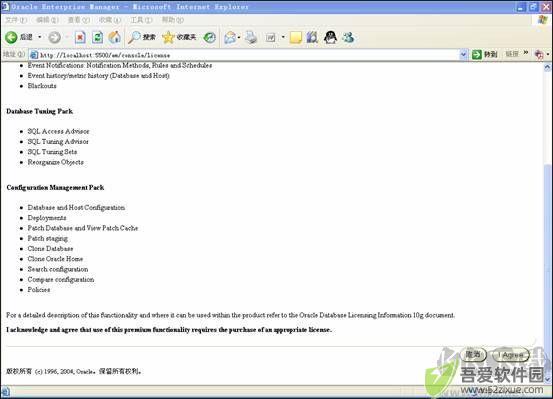The width and height of the screenshot is (553, 399).
Task: Open the History or Media round icon
Action: 210,37
